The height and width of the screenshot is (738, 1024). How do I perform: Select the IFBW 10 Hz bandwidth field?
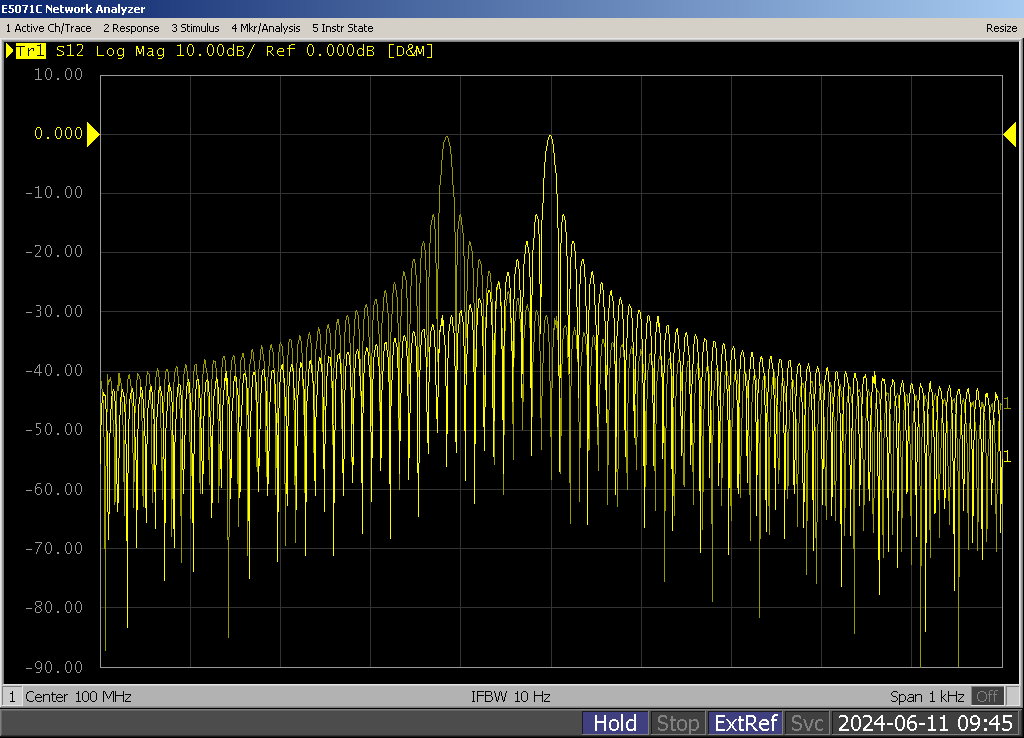(x=511, y=696)
